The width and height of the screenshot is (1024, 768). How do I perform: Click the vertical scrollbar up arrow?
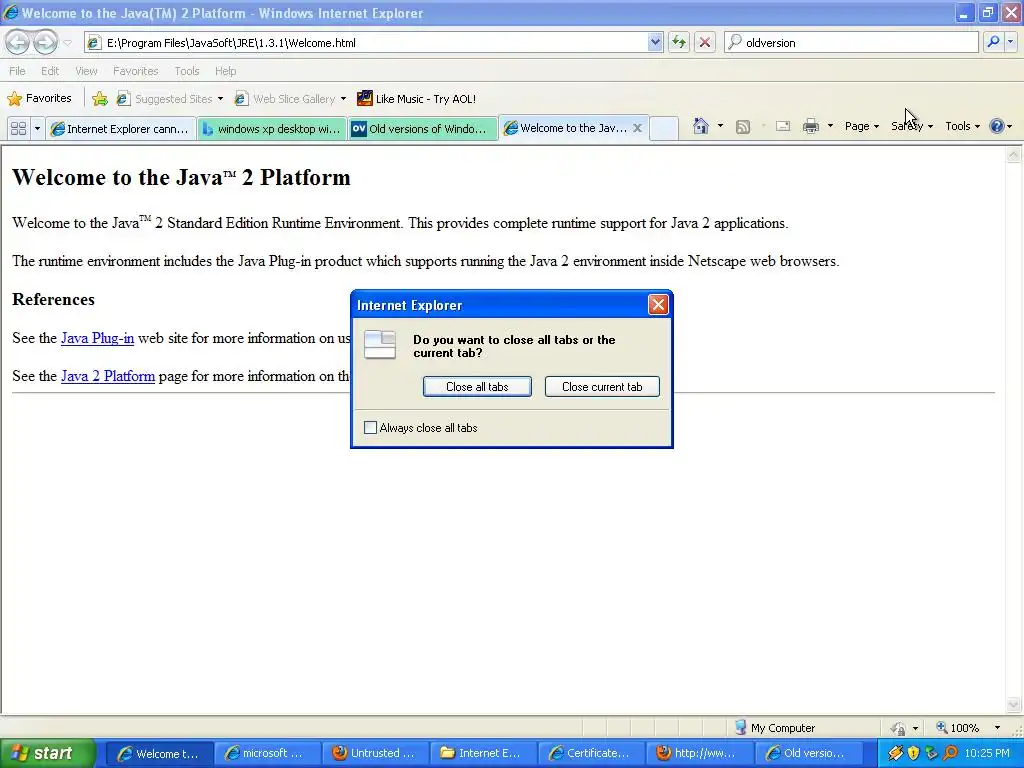[x=1014, y=155]
